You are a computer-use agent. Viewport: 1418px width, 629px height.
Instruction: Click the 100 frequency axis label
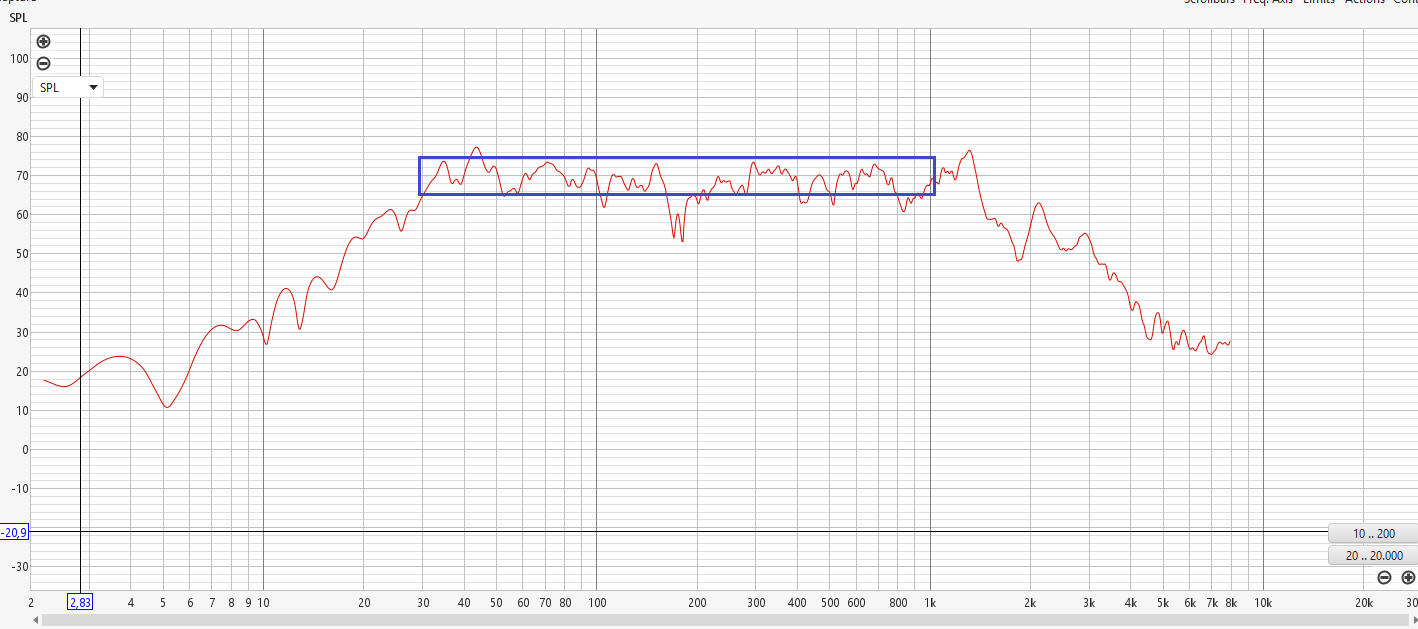tap(597, 602)
